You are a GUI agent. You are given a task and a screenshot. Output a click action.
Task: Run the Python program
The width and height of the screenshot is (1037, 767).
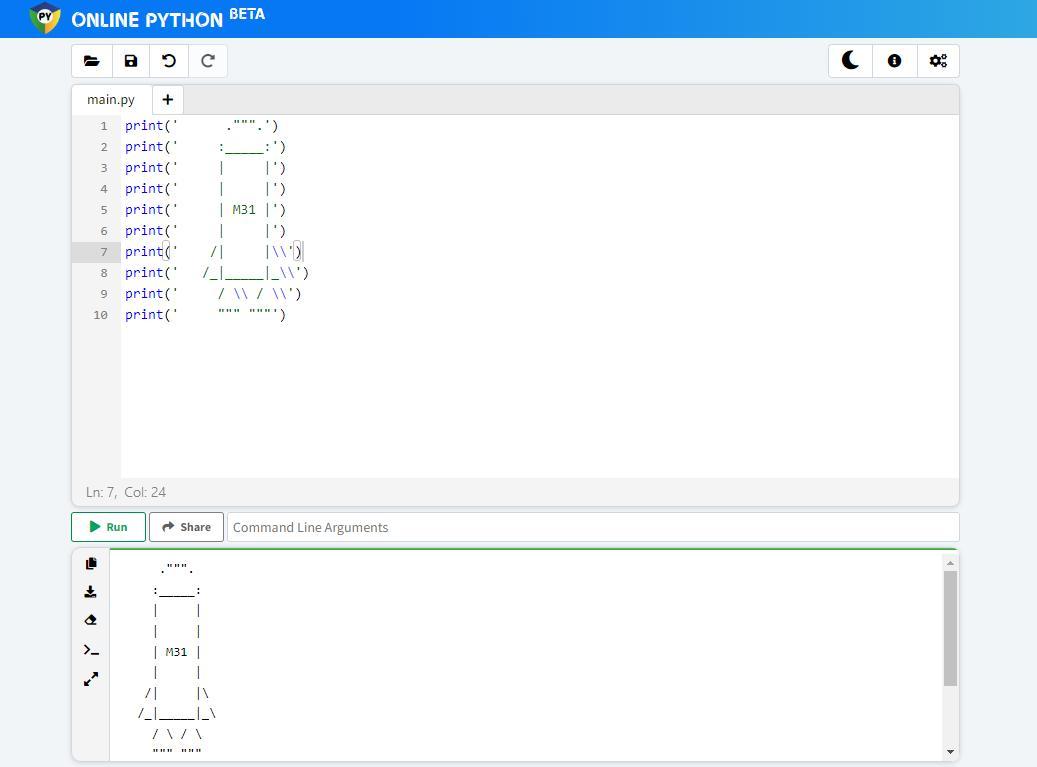pos(108,527)
